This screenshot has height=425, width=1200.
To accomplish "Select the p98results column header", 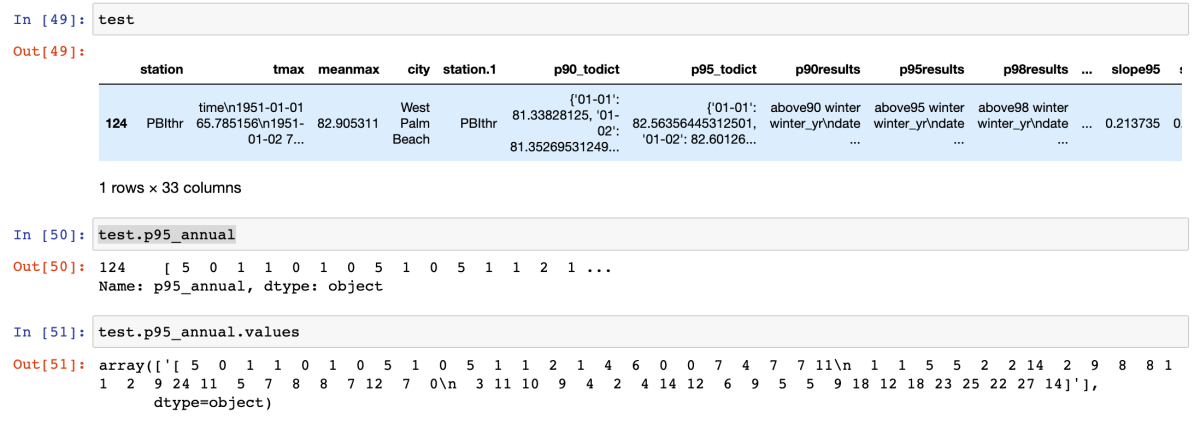I will click(1036, 70).
